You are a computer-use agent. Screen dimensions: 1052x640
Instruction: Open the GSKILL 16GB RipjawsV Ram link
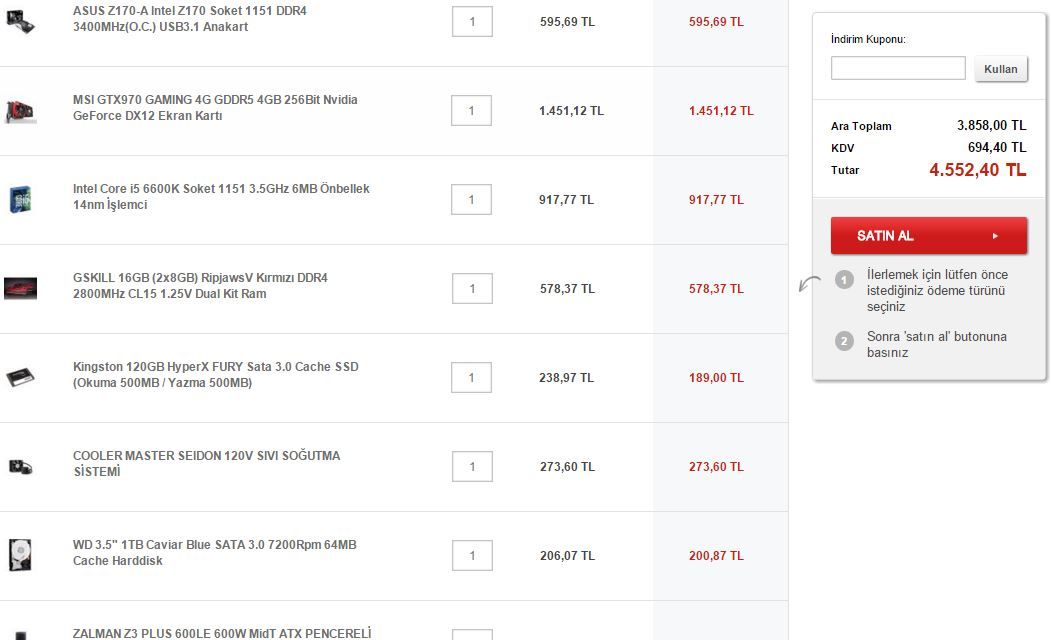(200, 286)
